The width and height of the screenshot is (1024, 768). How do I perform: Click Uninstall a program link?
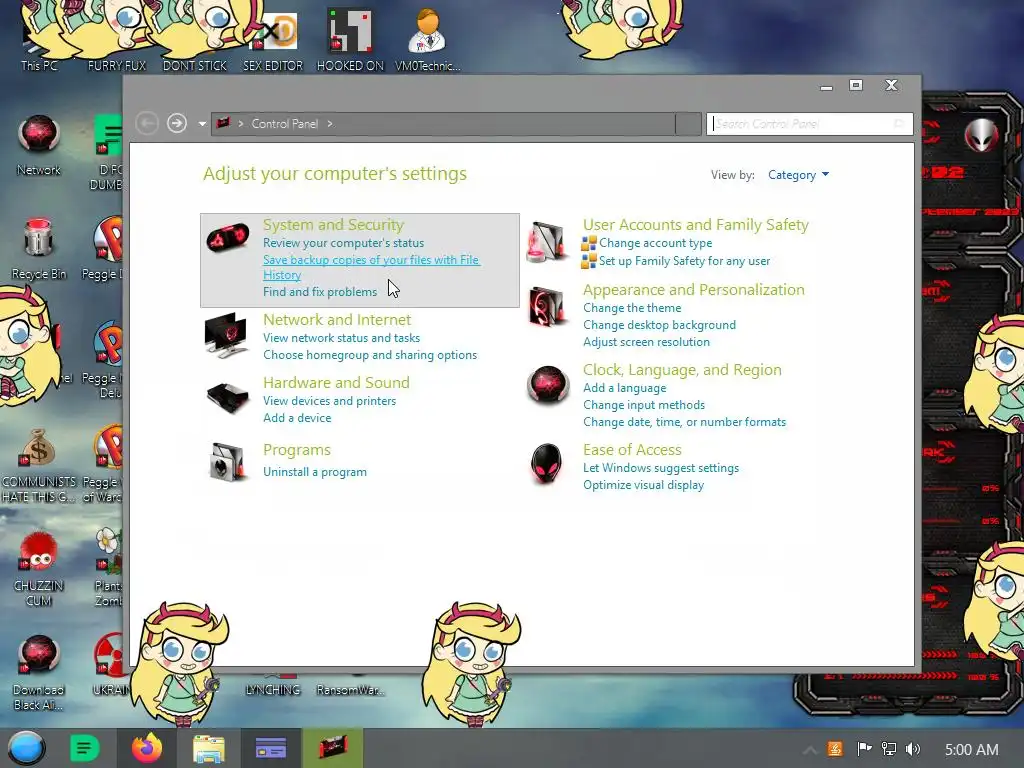coord(315,472)
